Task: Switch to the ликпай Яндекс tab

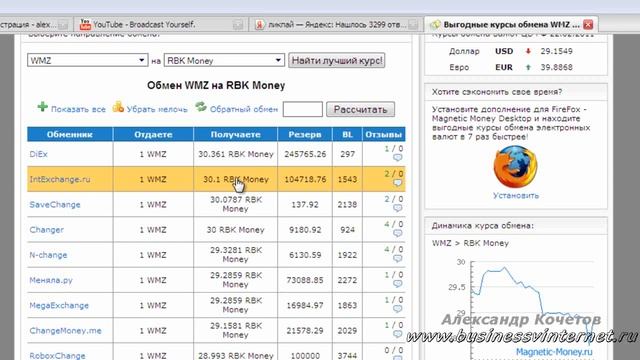Action: click(x=335, y=24)
